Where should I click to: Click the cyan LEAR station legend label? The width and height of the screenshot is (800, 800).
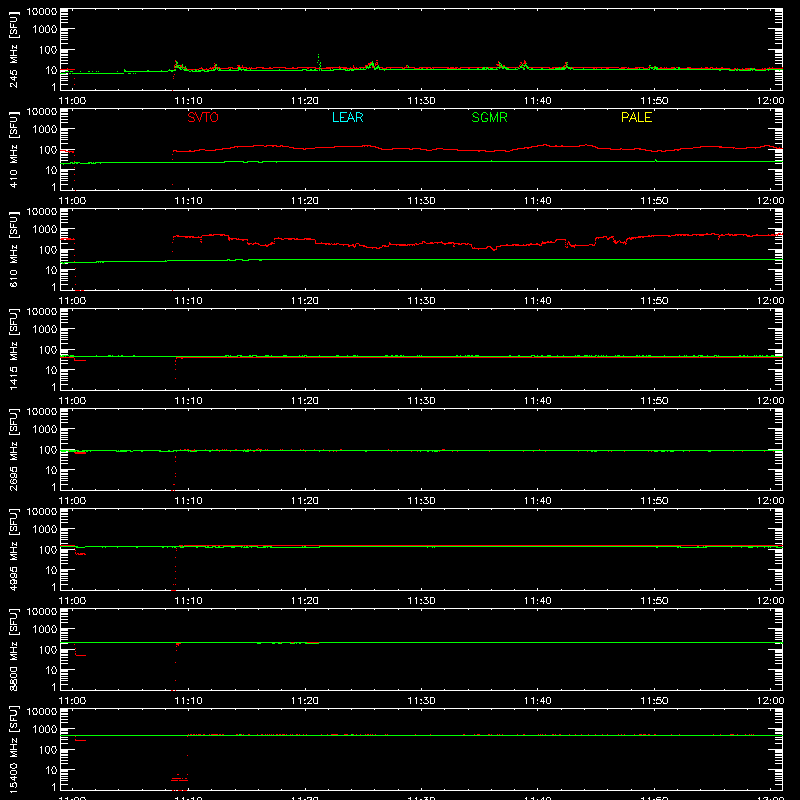(x=347, y=117)
